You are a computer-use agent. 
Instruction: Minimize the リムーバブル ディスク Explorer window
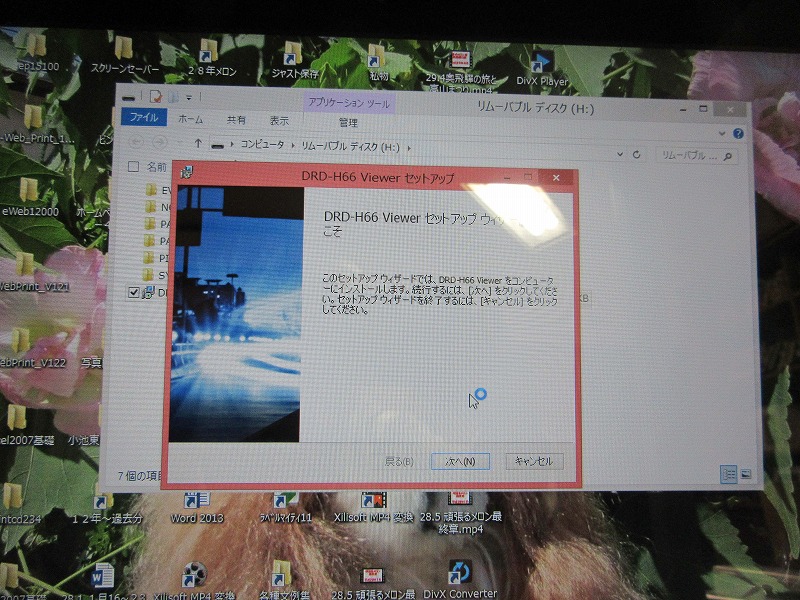tap(683, 110)
